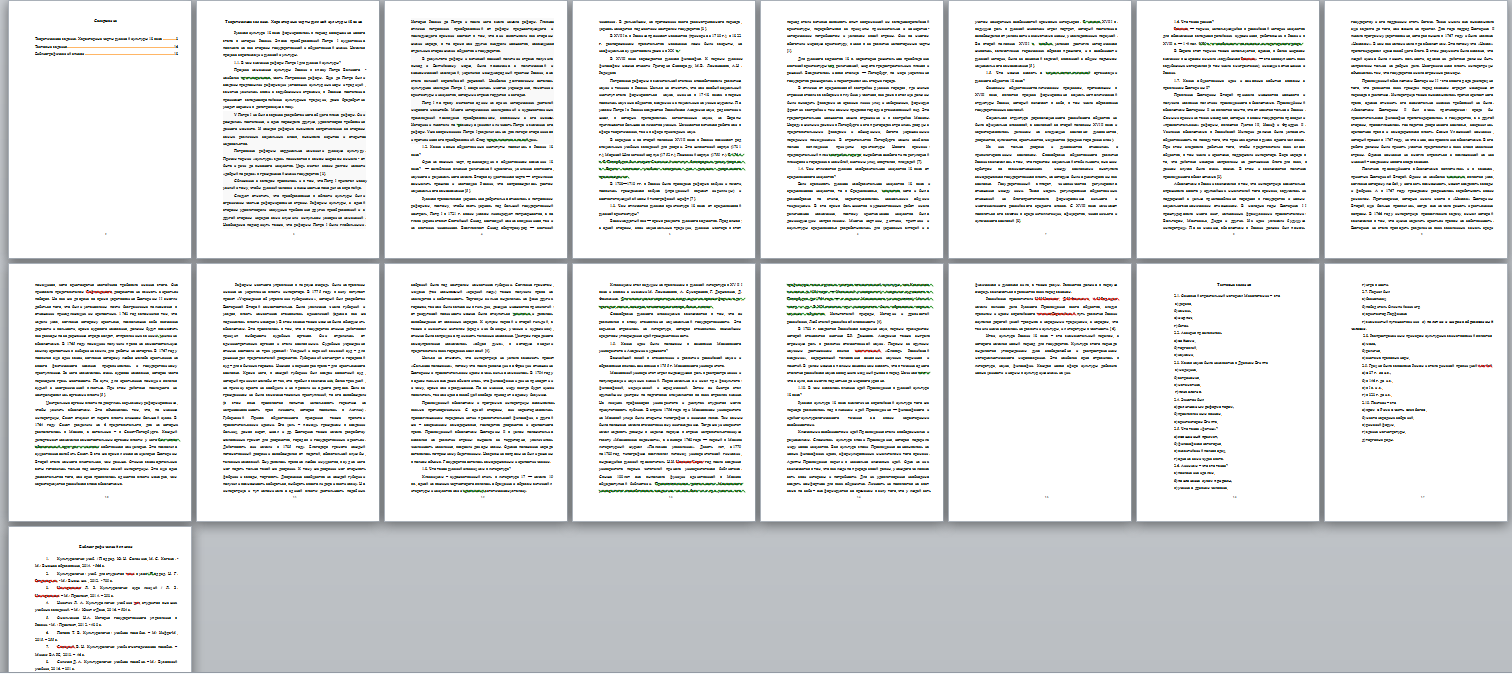The width and height of the screenshot is (1512, 674).
Task: Select the half-empty page 14 thumbnail
Action: (1040, 391)
